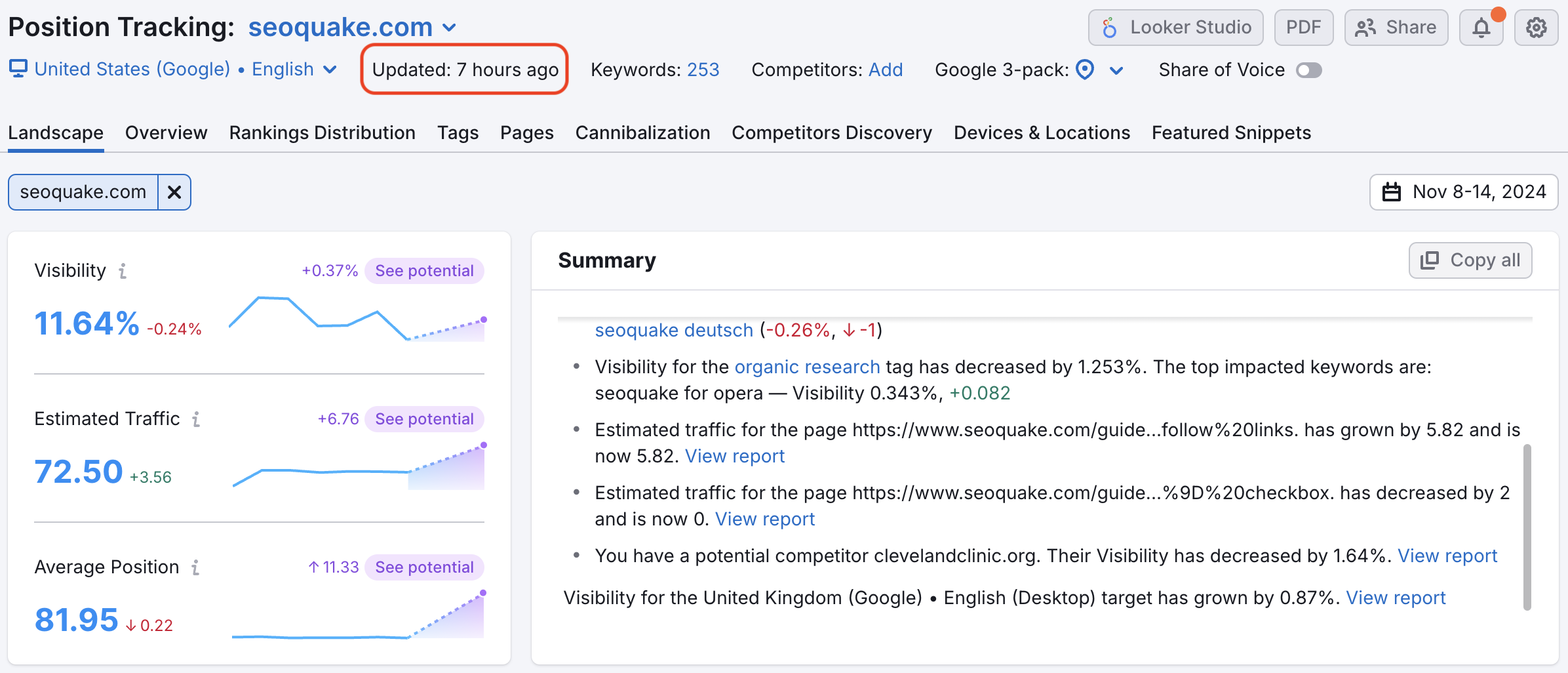Click the +0.082 visibility change value
The height and width of the screenshot is (673, 1568).
[980, 393]
